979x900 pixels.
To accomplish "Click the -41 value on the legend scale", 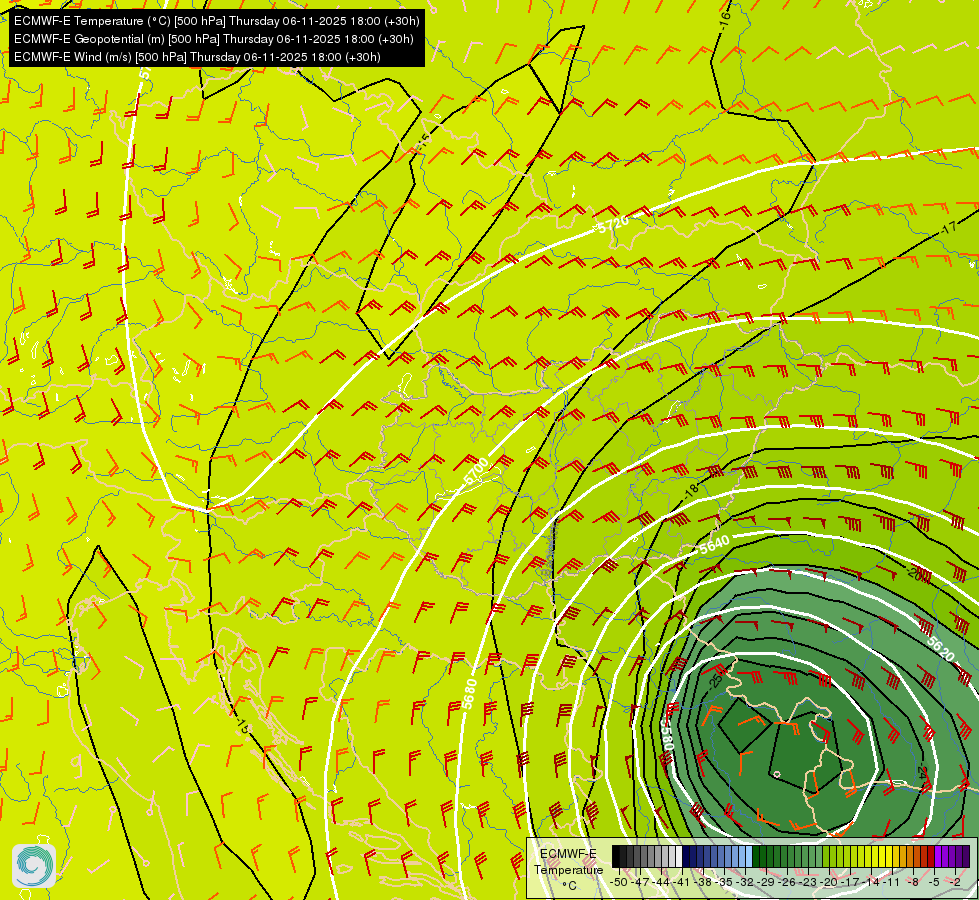I will tap(681, 882).
